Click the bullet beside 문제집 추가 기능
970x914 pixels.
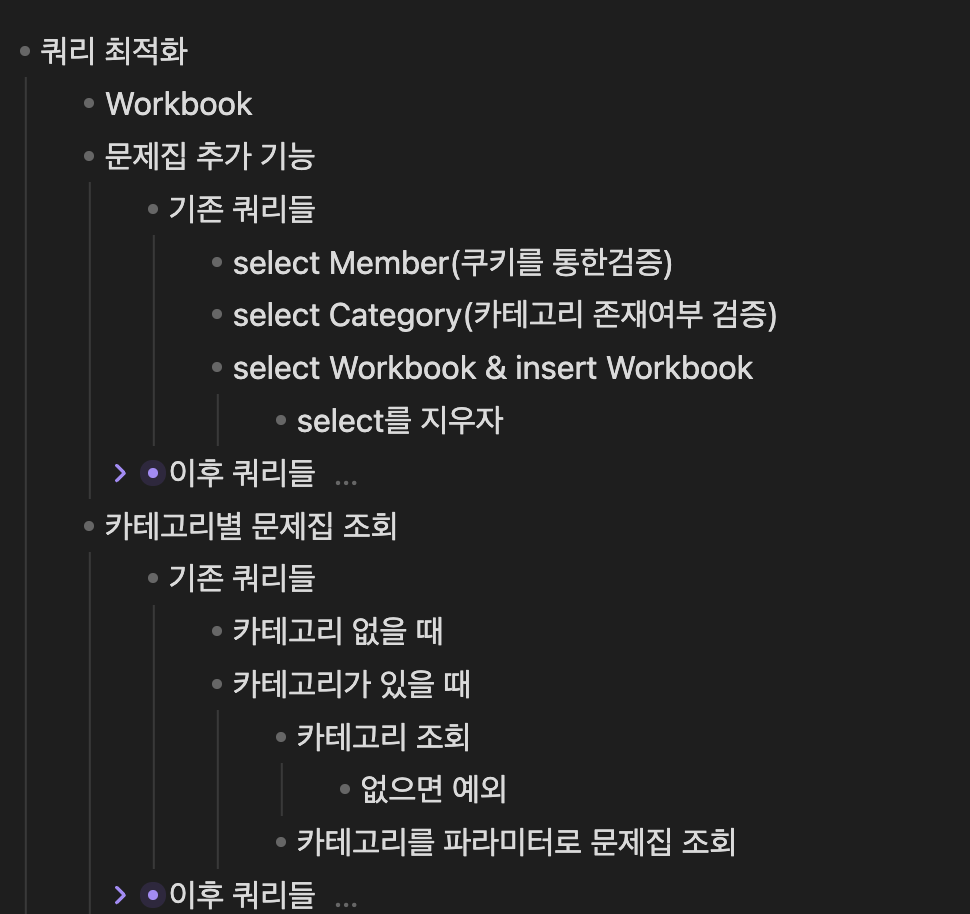click(89, 156)
